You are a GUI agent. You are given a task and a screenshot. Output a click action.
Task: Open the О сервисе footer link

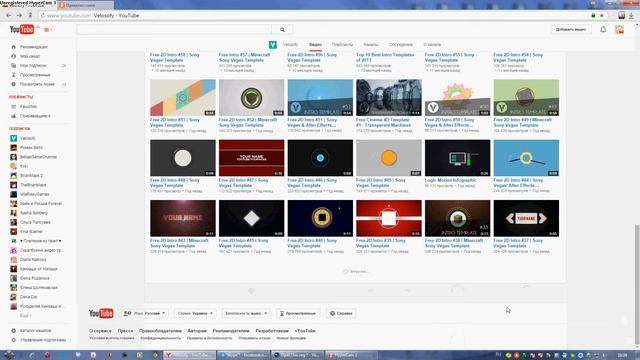(x=100, y=331)
